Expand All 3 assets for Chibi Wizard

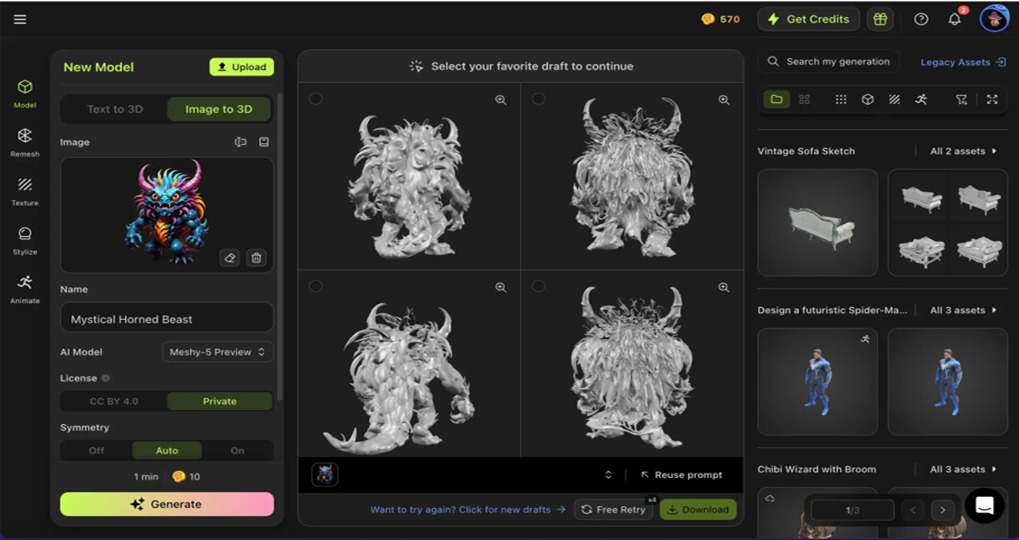pos(962,469)
